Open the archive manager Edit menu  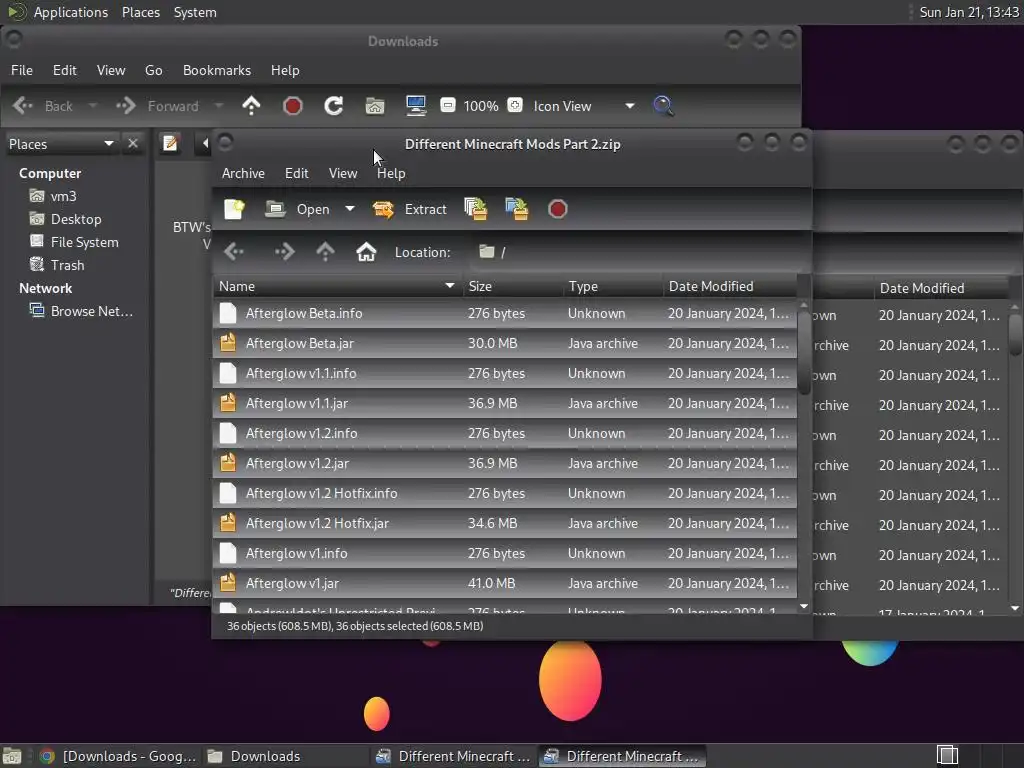pos(296,173)
